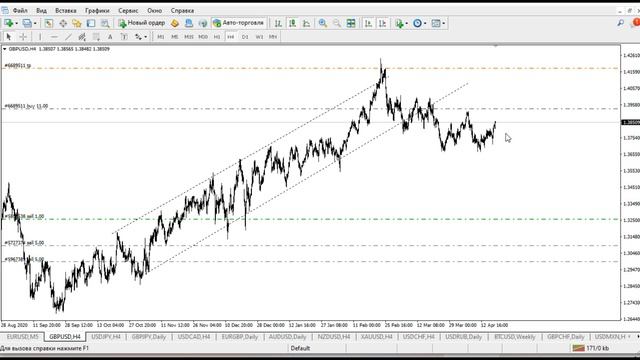The image size is (640, 360).
Task: Pick the vertical line drawing tool
Action: (40, 37)
